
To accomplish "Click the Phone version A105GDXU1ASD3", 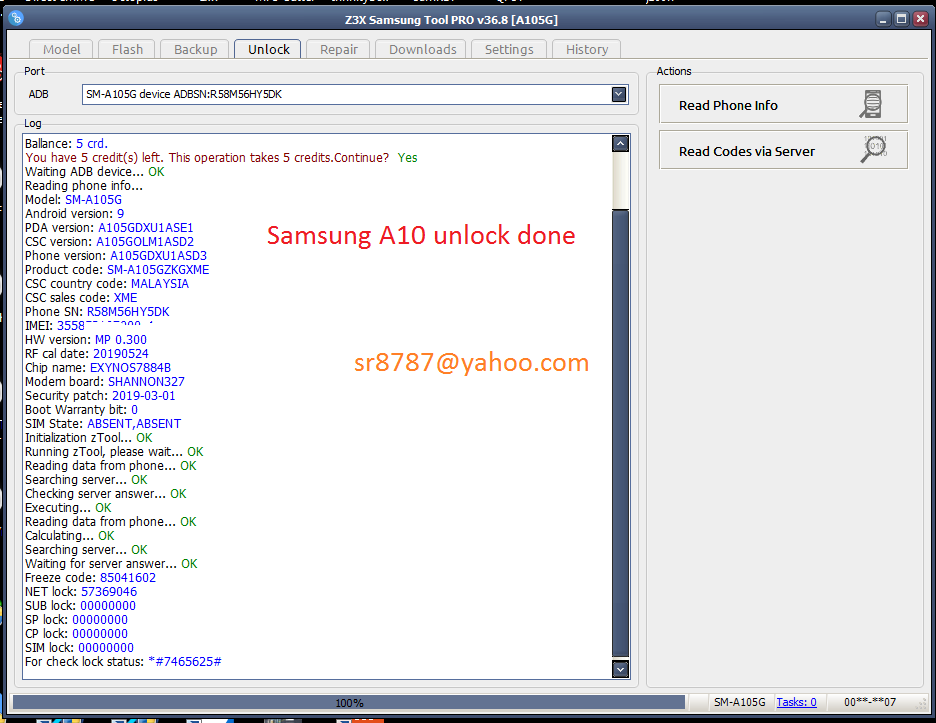I will 158,256.
